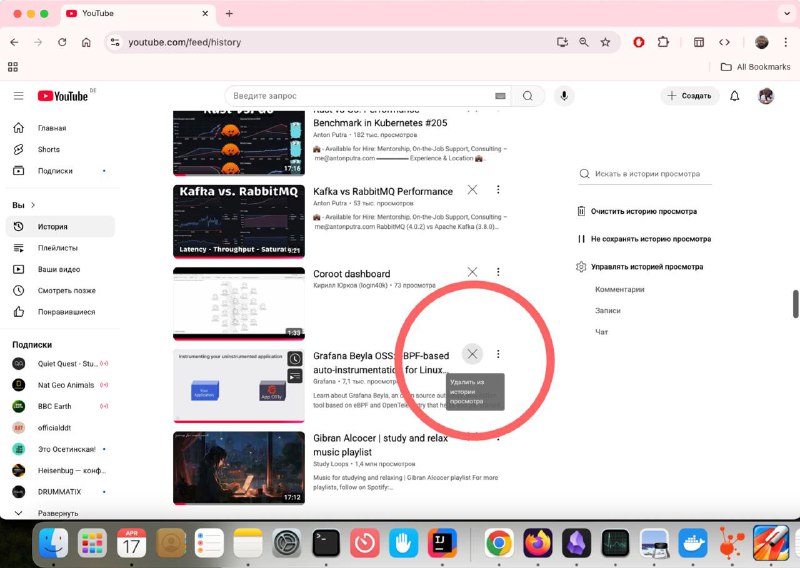Open Quiet Quest subscription channel
This screenshot has width=800, height=568.
coord(60,364)
